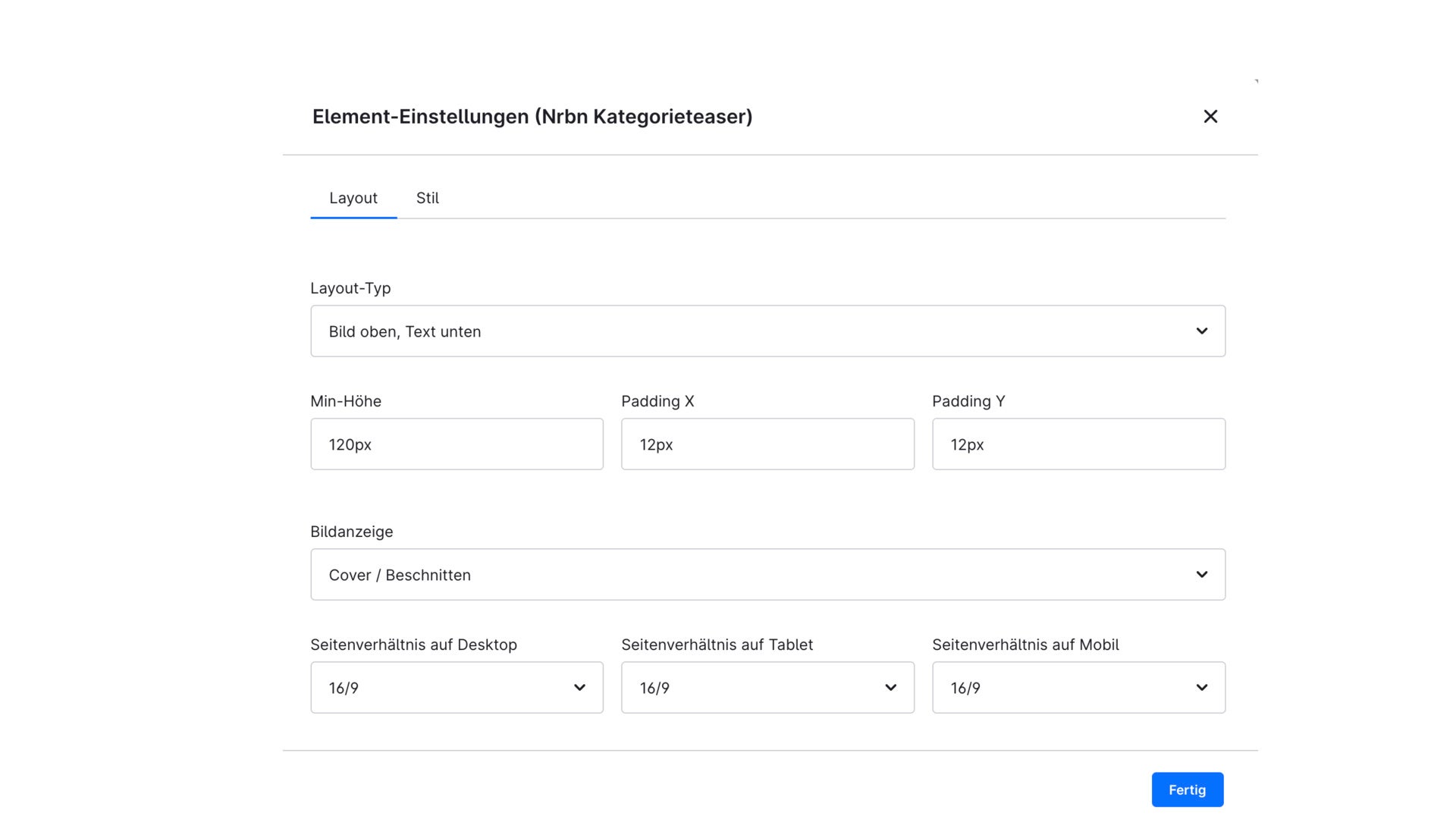Screen dimensions: 1456x819
Task: Open the 'Cover / Beschnitten' dropdown
Action: 767,575
